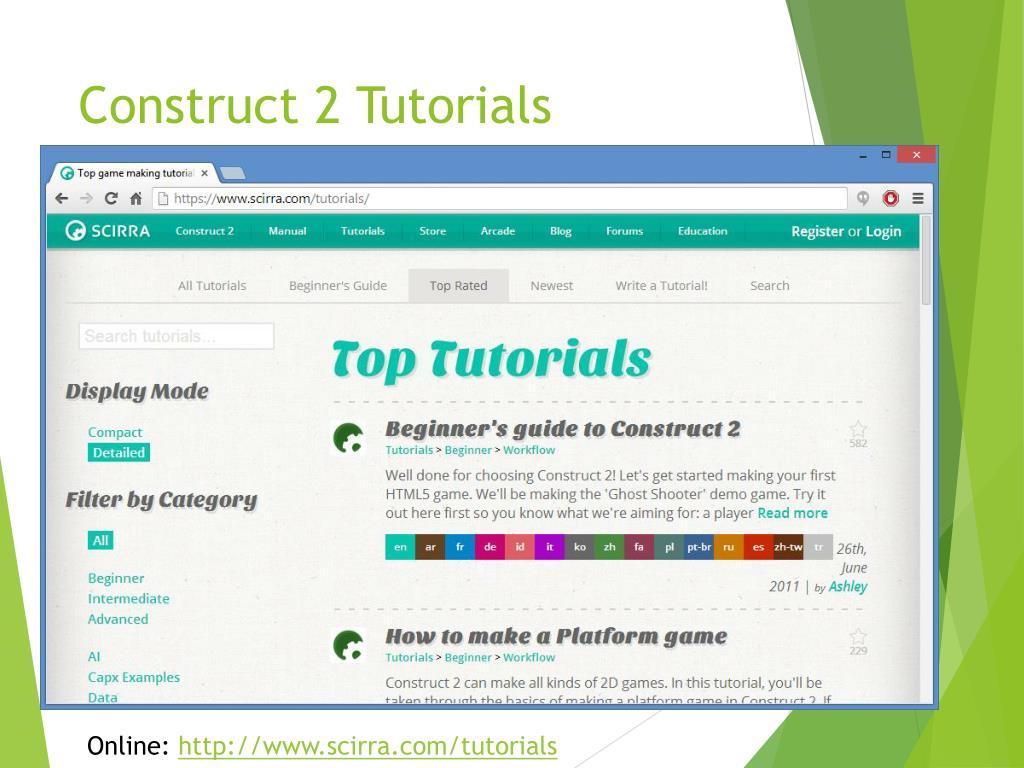Image resolution: width=1024 pixels, height=768 pixels.
Task: Open Forums in the navbar
Action: (624, 231)
